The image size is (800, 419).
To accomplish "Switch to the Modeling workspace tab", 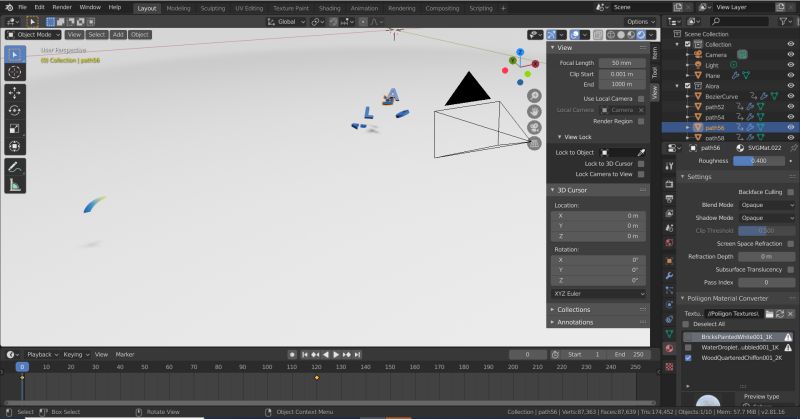I will [179, 8].
